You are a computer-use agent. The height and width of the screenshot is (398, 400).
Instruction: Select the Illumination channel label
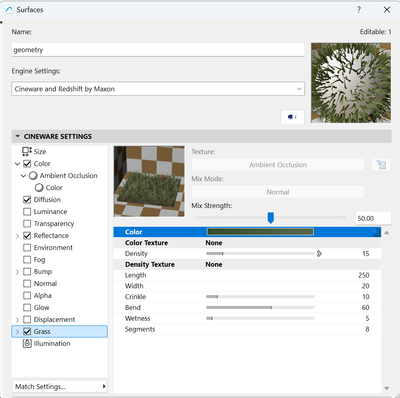52,344
